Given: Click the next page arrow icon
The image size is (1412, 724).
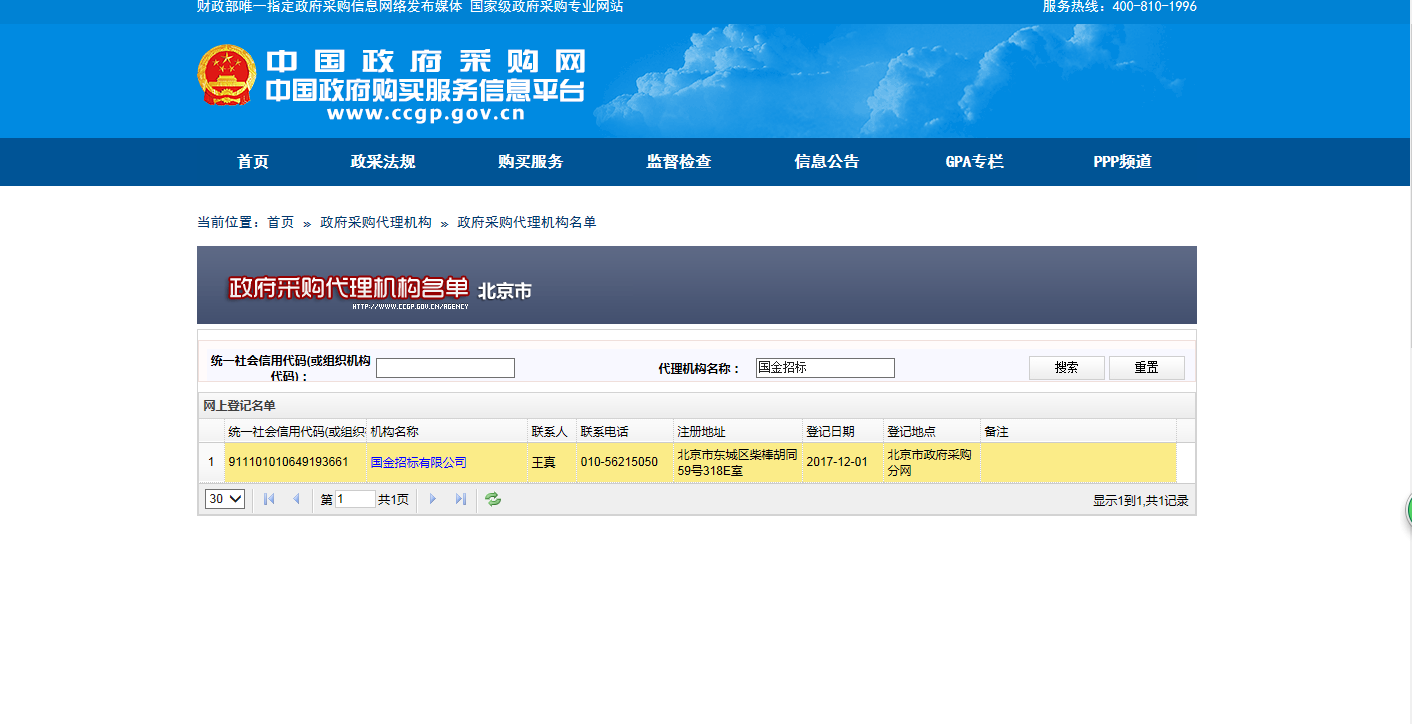Looking at the screenshot, I should (433, 499).
